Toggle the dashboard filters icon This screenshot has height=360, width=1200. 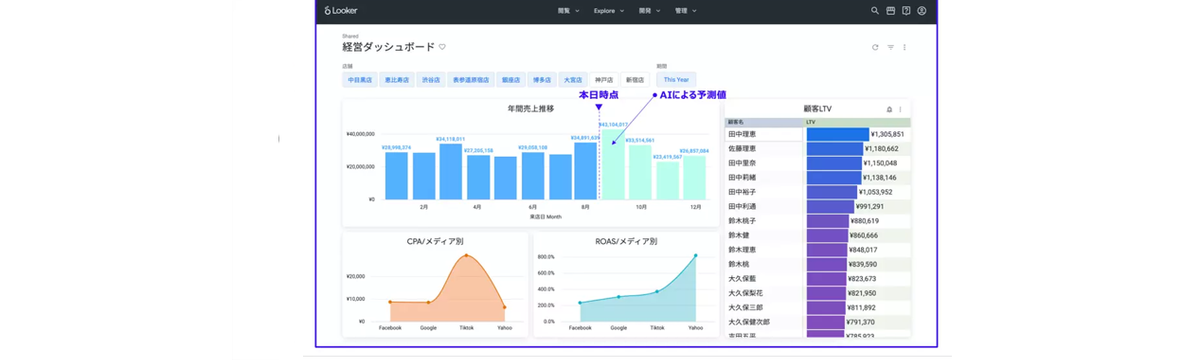point(891,47)
